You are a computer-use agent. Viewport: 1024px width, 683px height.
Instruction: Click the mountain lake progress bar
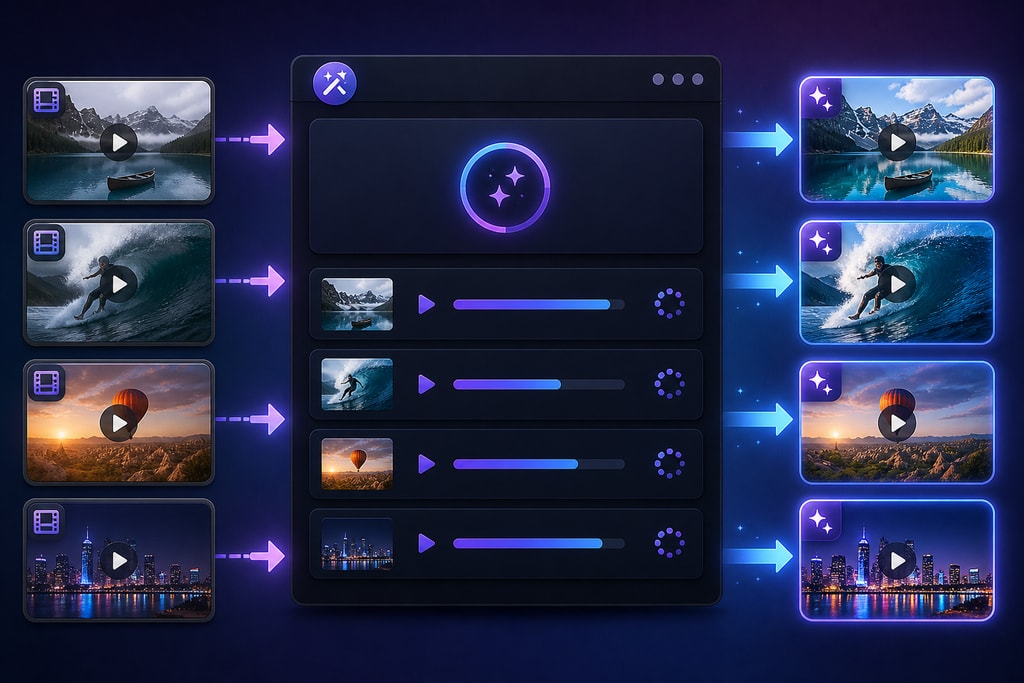pos(539,304)
